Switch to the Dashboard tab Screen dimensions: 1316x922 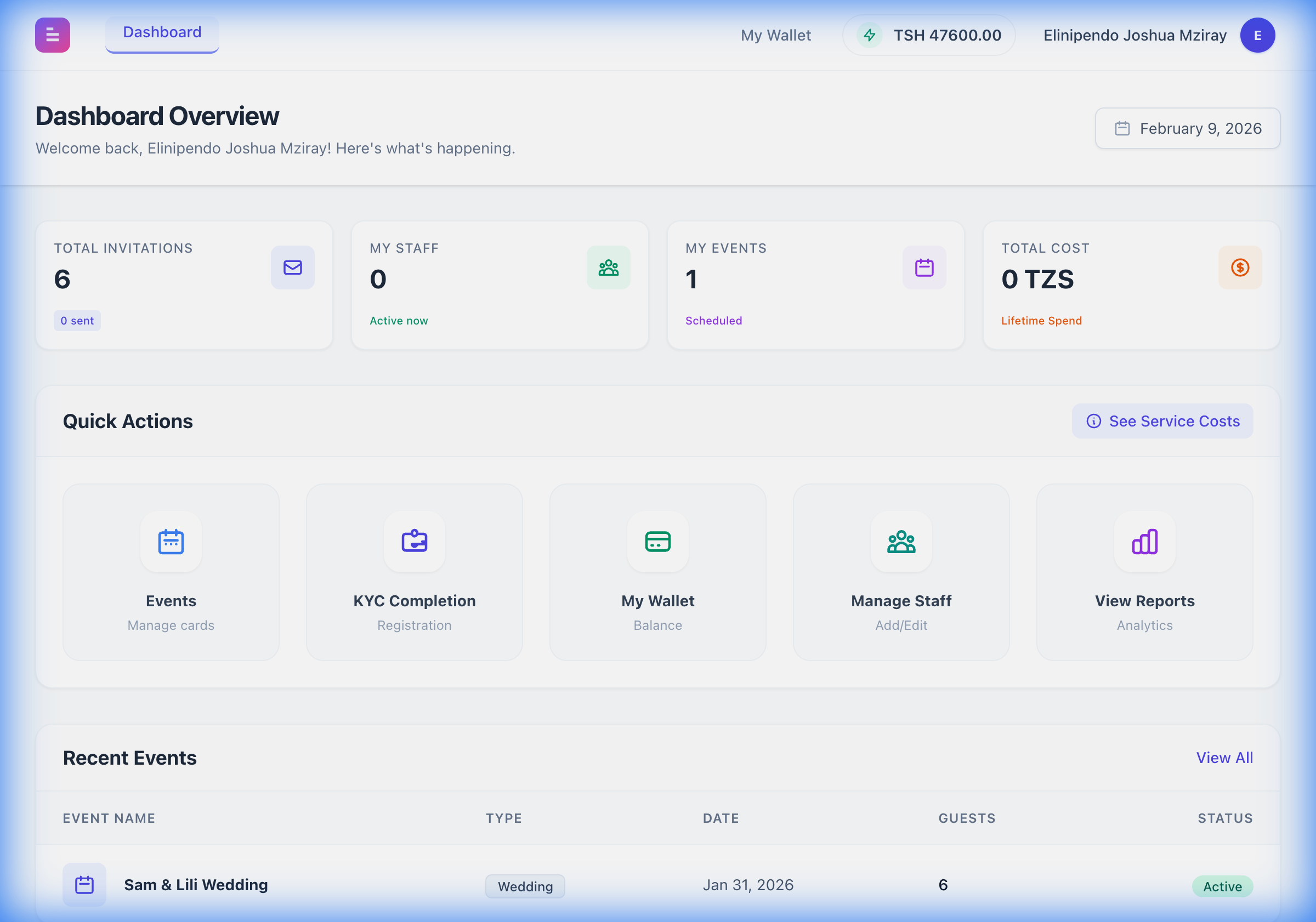[x=162, y=32]
